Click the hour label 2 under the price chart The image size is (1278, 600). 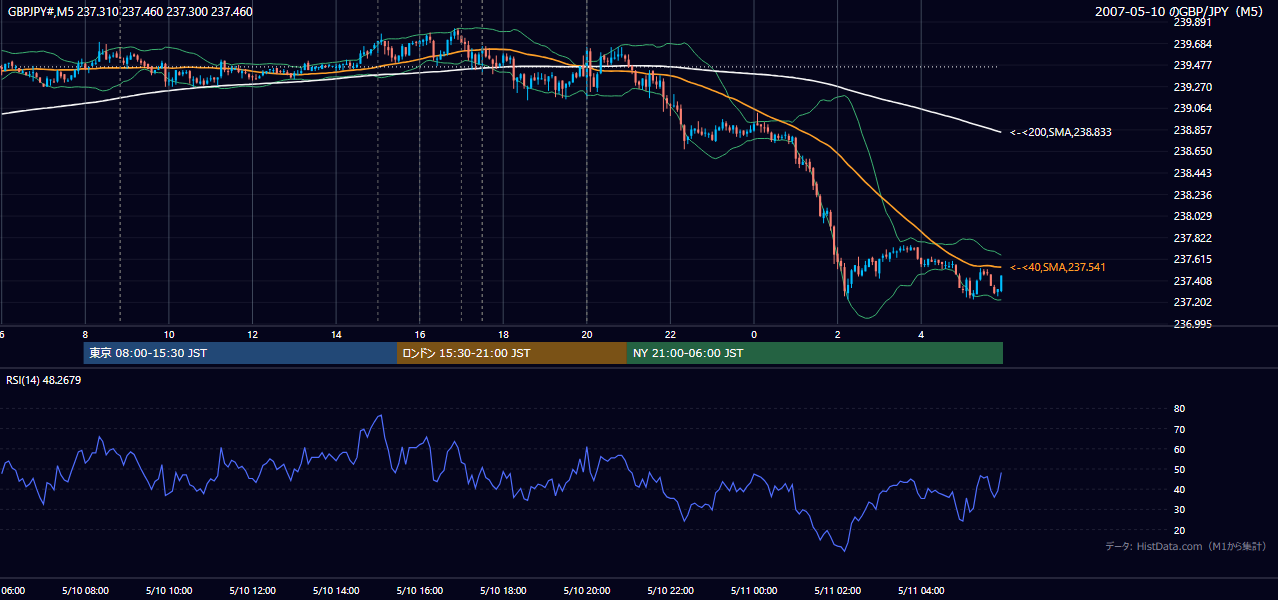click(x=838, y=335)
